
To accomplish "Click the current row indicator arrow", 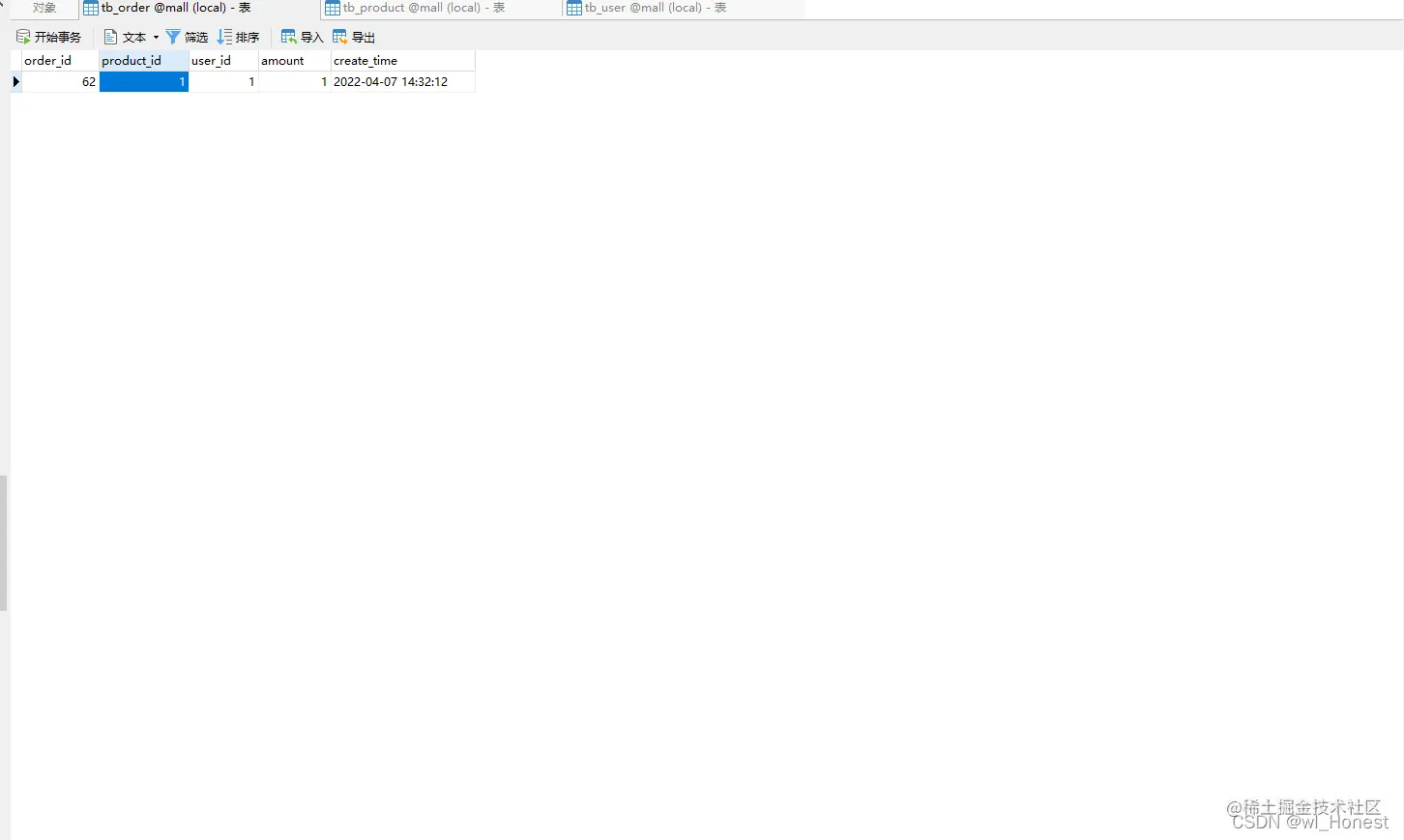I will tap(15, 82).
